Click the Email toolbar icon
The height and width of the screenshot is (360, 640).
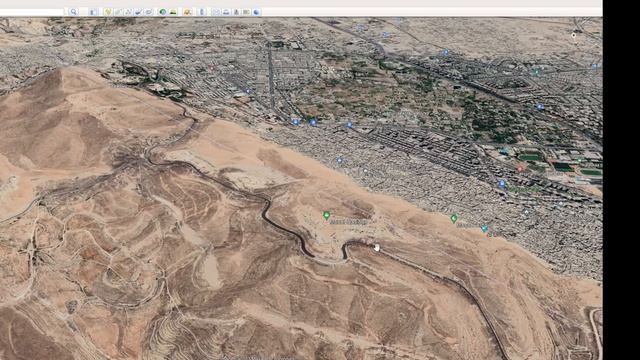(216, 12)
